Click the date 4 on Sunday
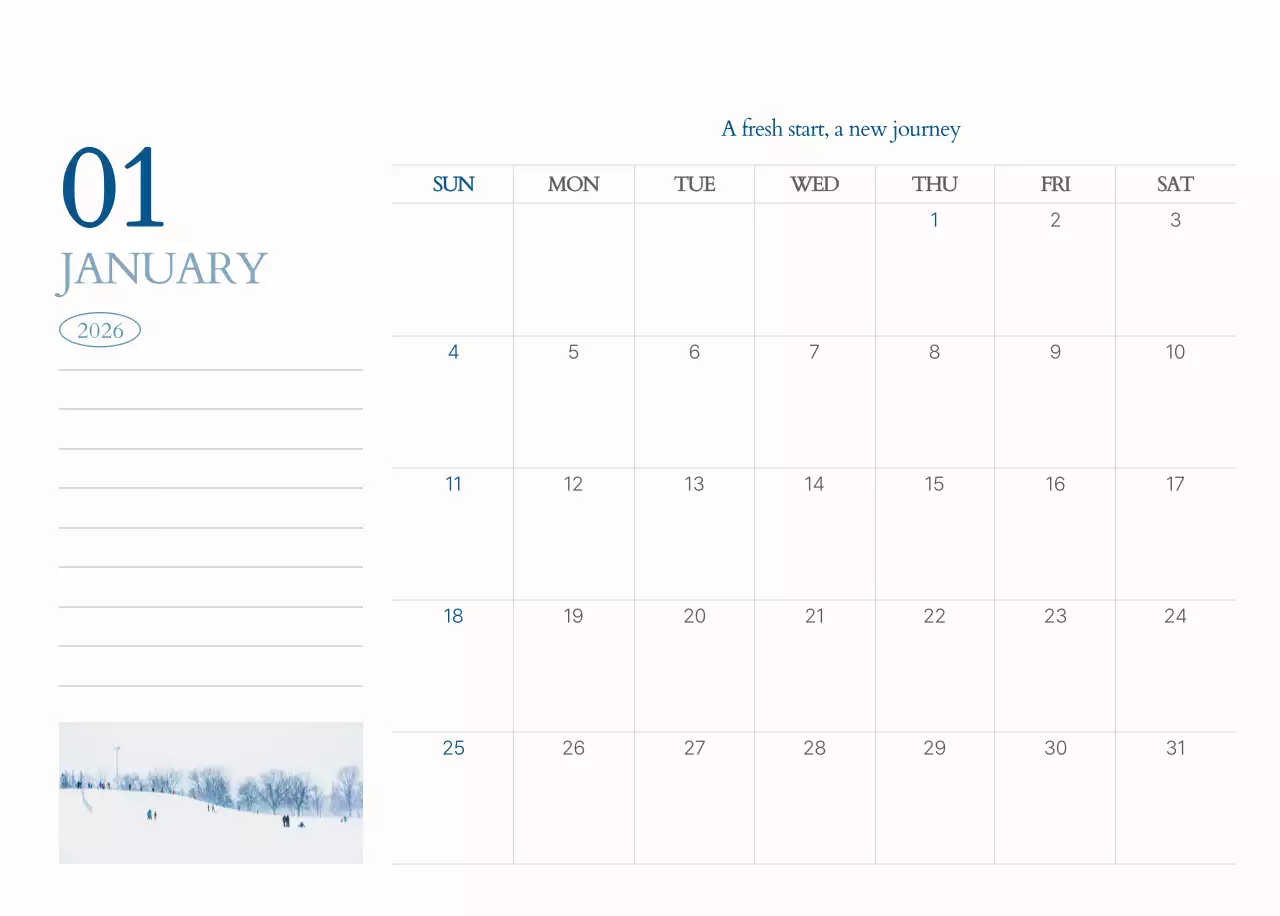 click(x=453, y=352)
